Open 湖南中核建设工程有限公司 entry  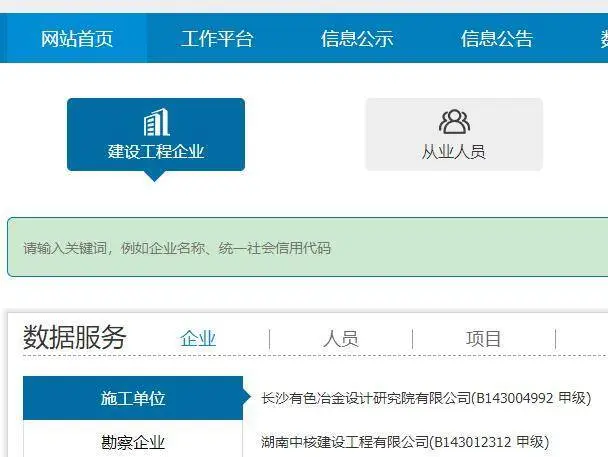[x=405, y=441]
